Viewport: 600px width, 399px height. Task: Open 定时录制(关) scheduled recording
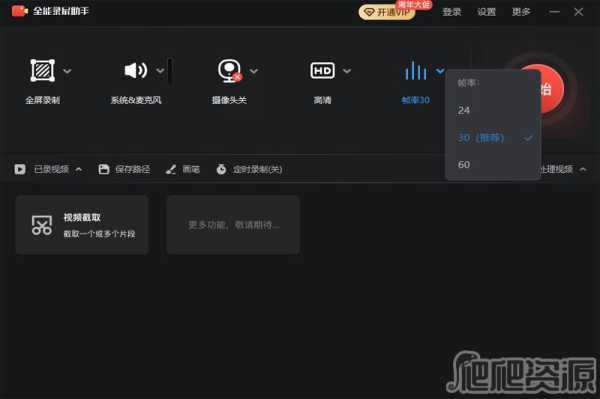coord(258,169)
